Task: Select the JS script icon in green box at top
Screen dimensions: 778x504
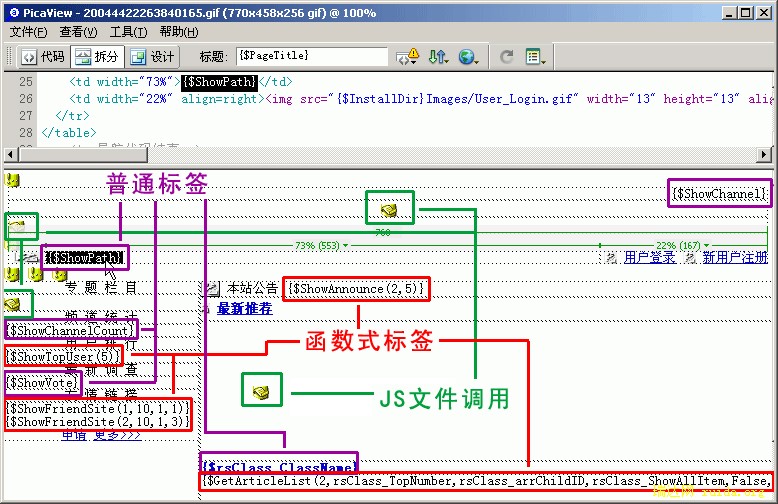Action: (389, 209)
